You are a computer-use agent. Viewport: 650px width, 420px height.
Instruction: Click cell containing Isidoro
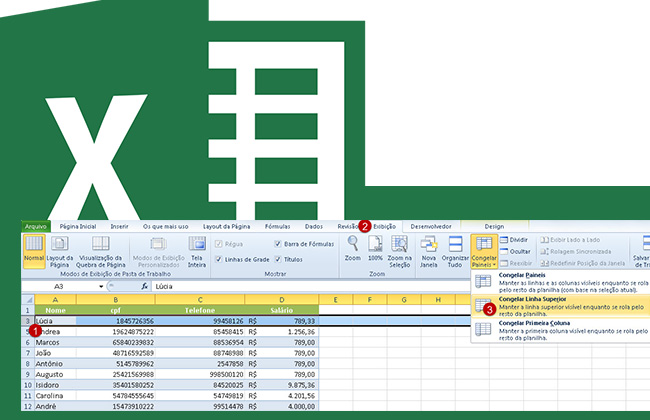click(55, 385)
